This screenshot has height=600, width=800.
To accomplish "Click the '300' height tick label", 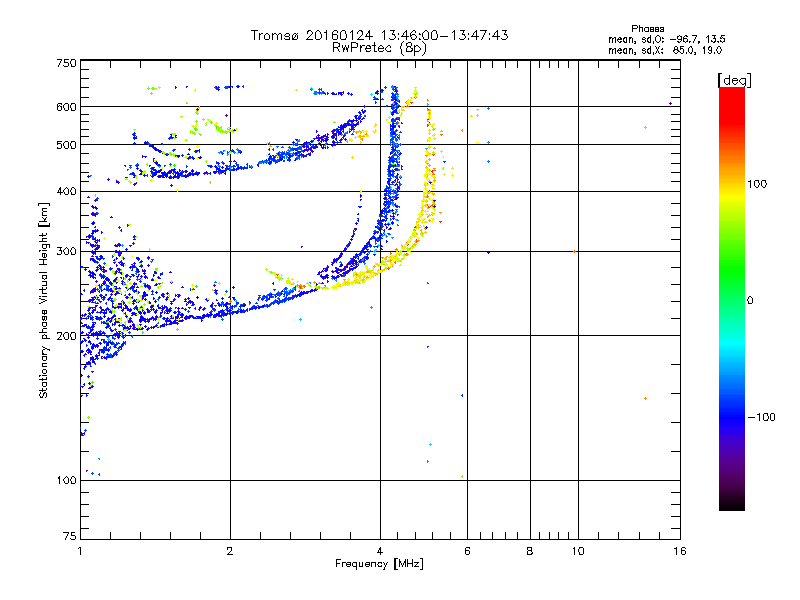I will click(67, 252).
